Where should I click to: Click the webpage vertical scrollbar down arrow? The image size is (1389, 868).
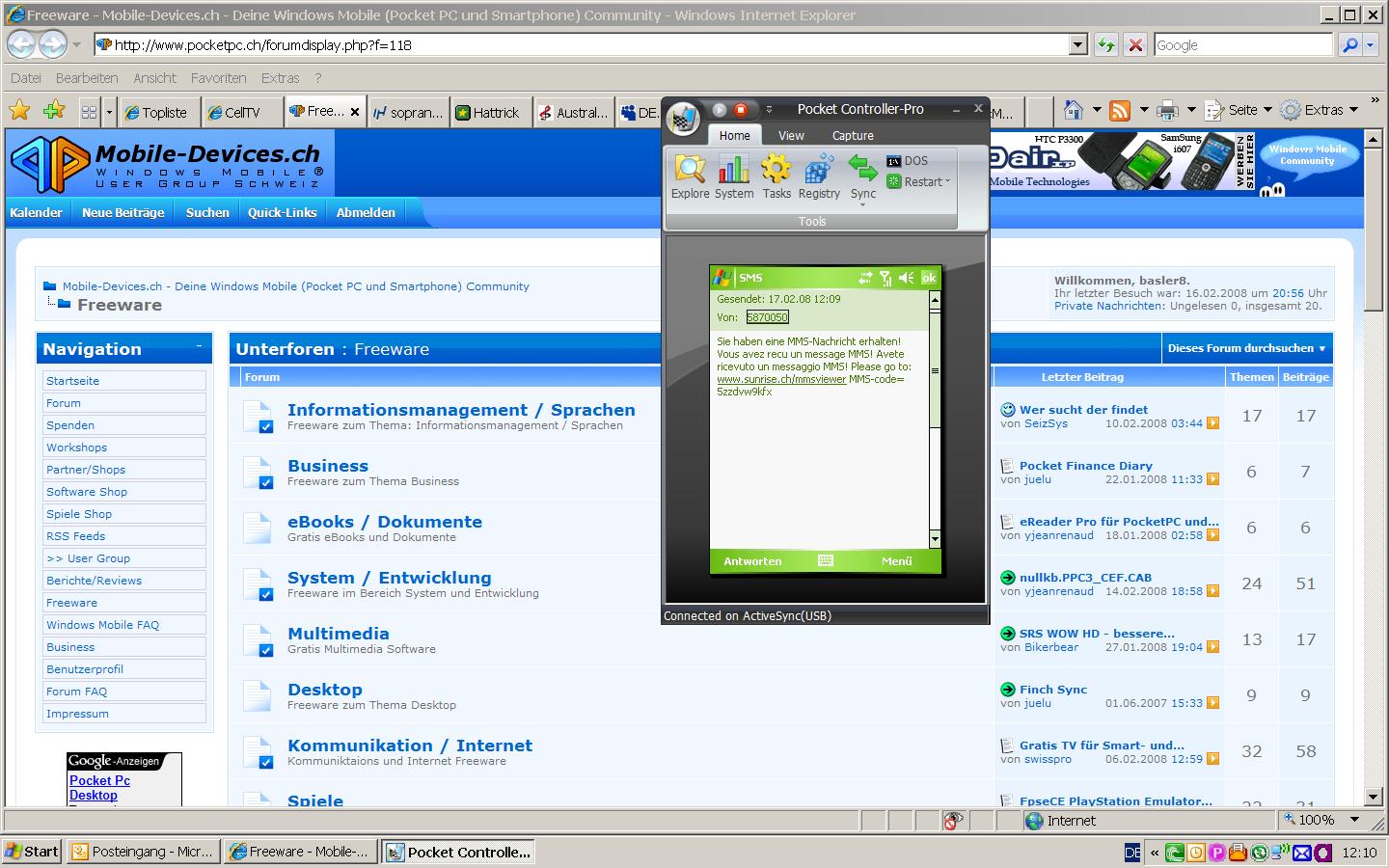click(1374, 797)
